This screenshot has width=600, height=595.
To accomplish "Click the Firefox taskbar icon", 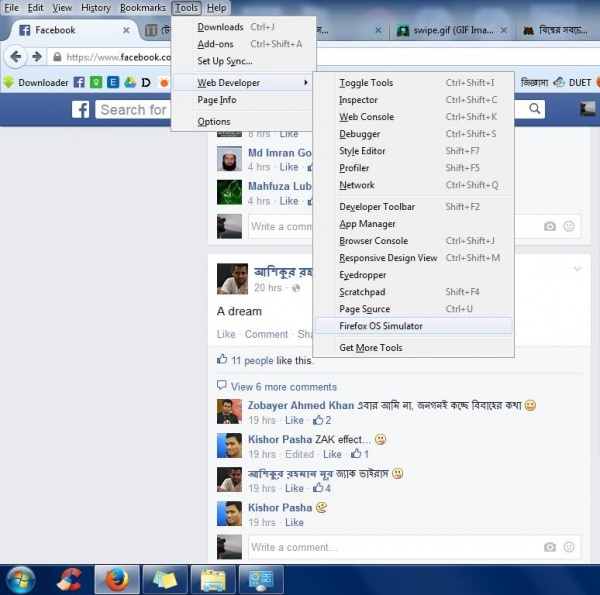I will 117,580.
